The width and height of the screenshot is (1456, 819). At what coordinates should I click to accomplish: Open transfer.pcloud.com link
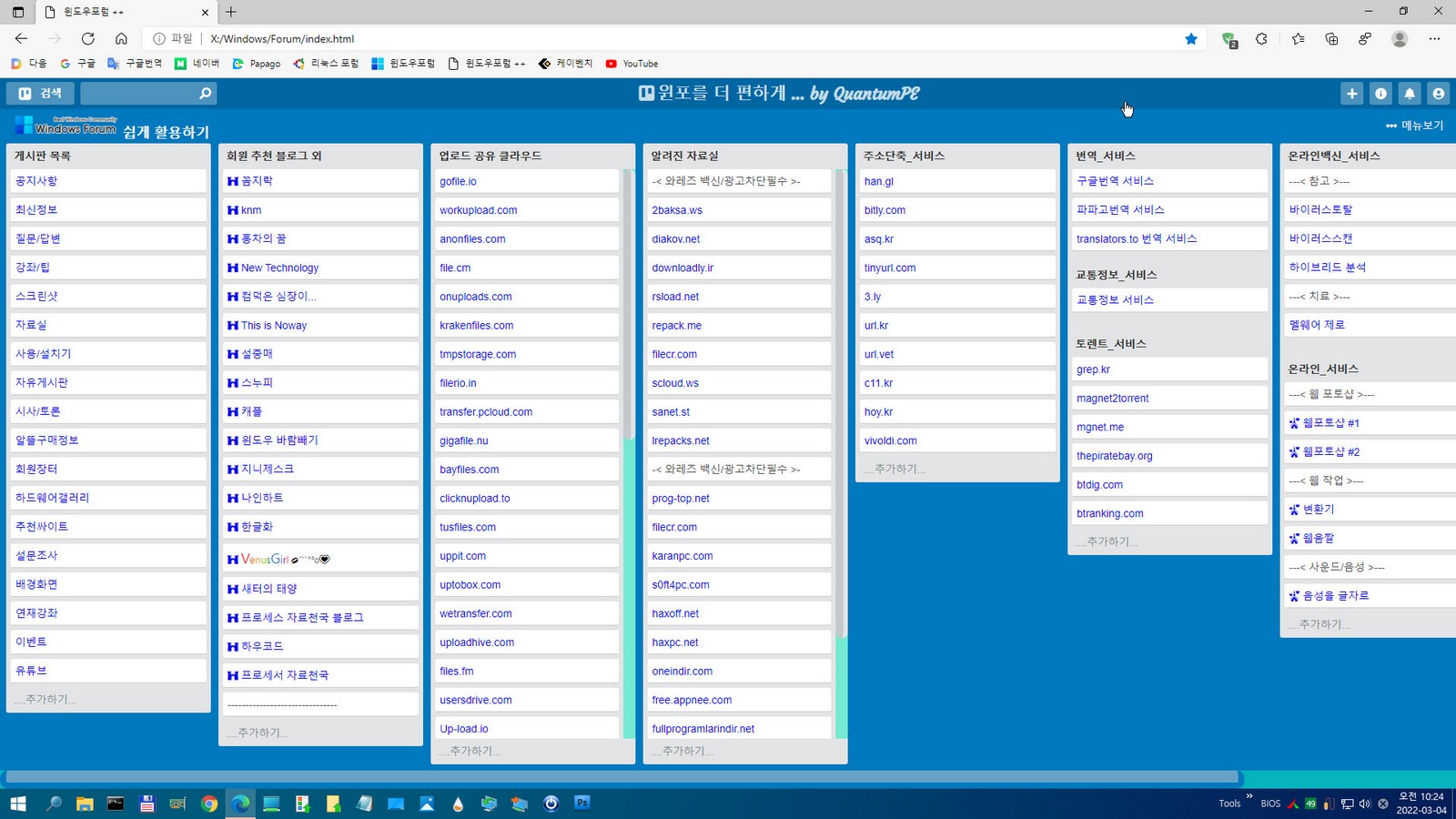pos(528,411)
